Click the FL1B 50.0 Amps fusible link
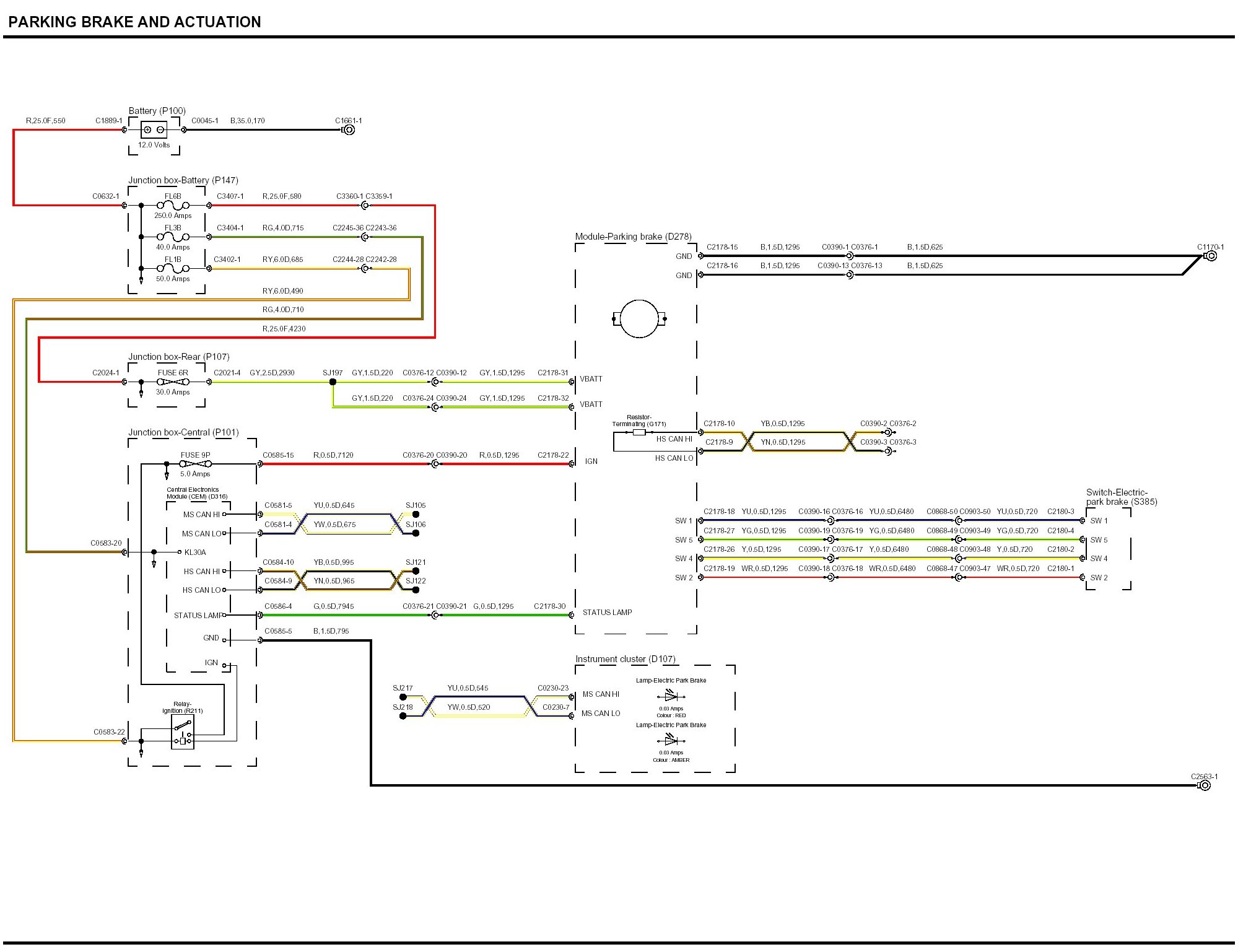1238x952 pixels. [173, 268]
